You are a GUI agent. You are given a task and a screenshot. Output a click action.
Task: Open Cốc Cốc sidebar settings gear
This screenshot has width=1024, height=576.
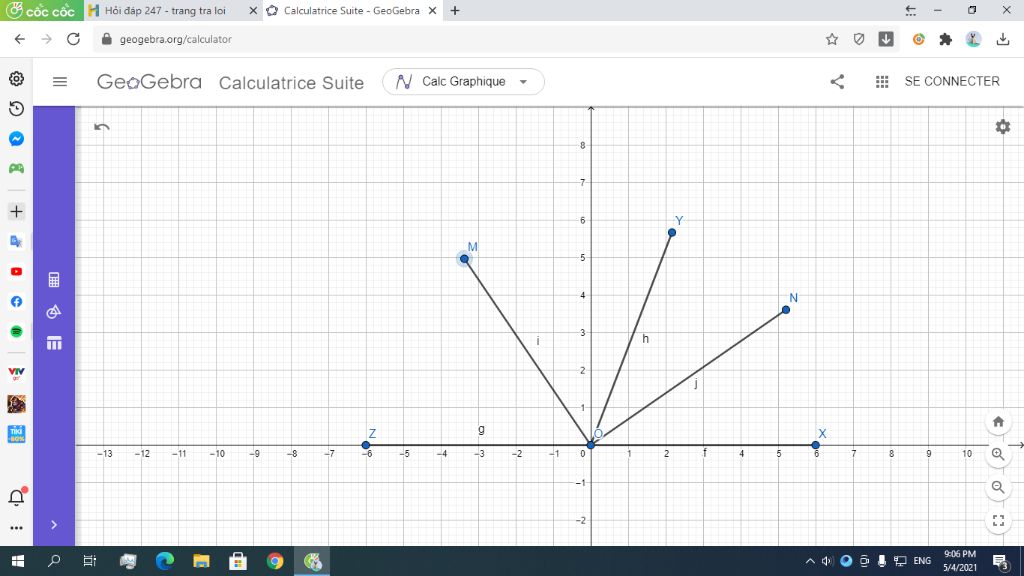16,79
